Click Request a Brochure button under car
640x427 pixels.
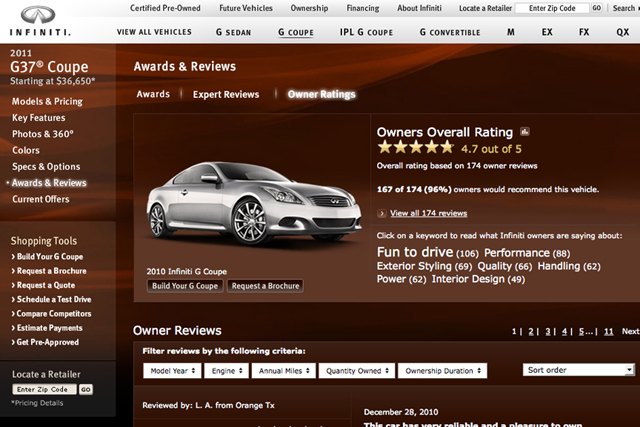[x=265, y=286]
